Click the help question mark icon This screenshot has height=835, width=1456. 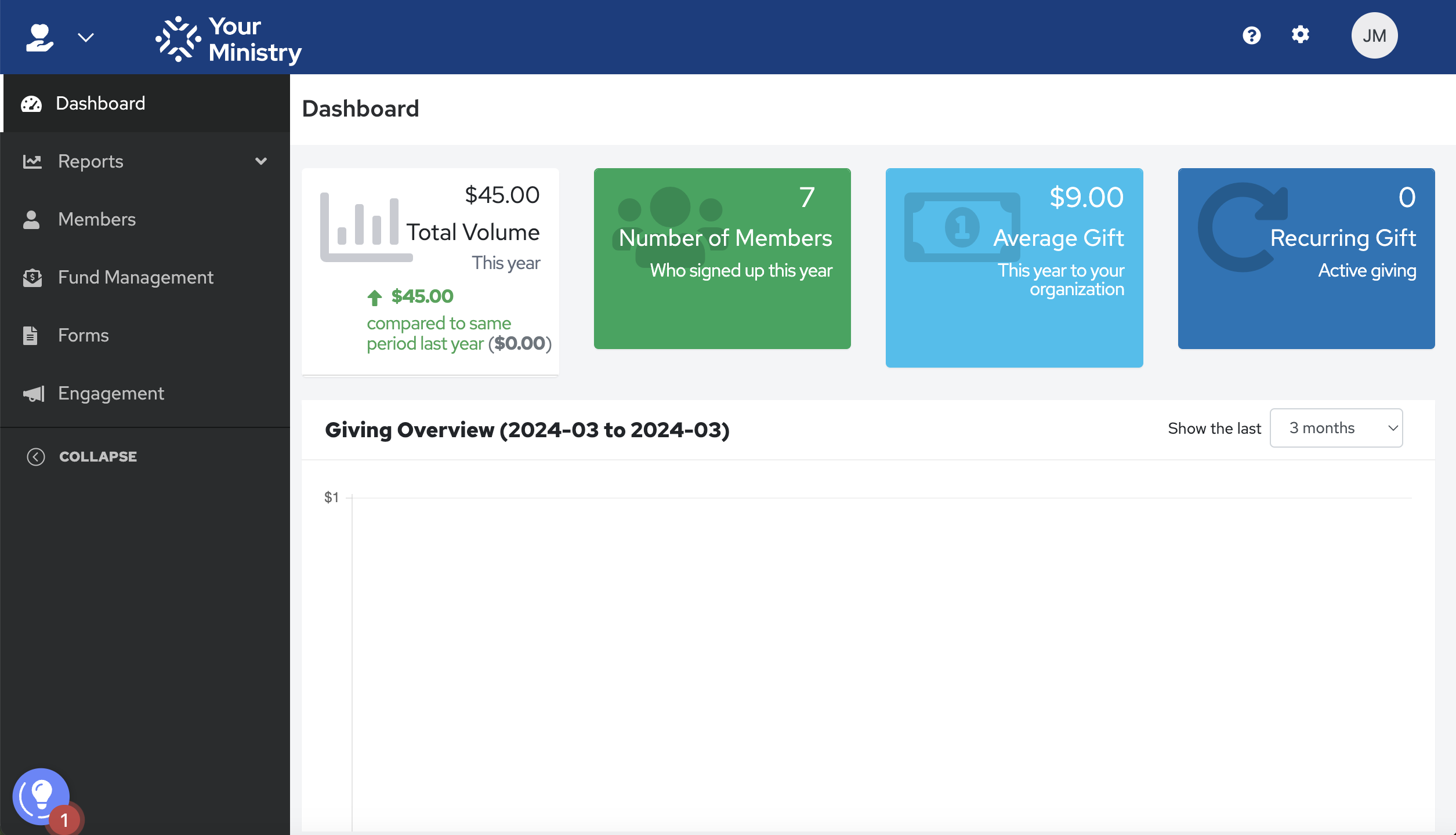point(1251,35)
